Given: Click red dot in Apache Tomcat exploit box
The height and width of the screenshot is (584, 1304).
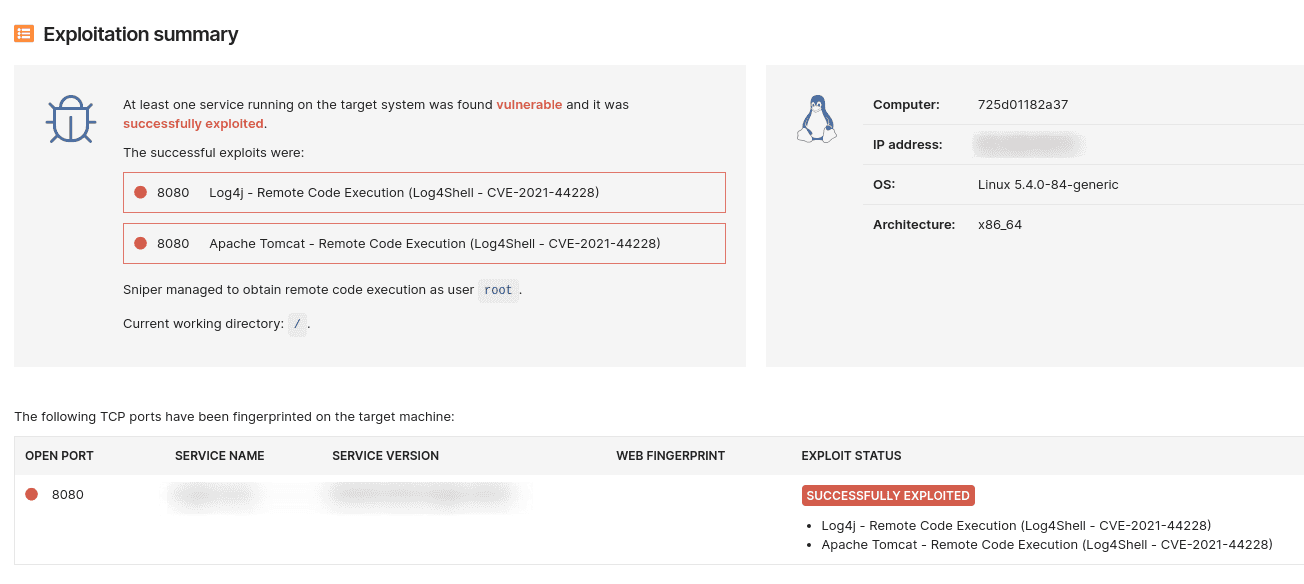Looking at the screenshot, I should [x=140, y=243].
